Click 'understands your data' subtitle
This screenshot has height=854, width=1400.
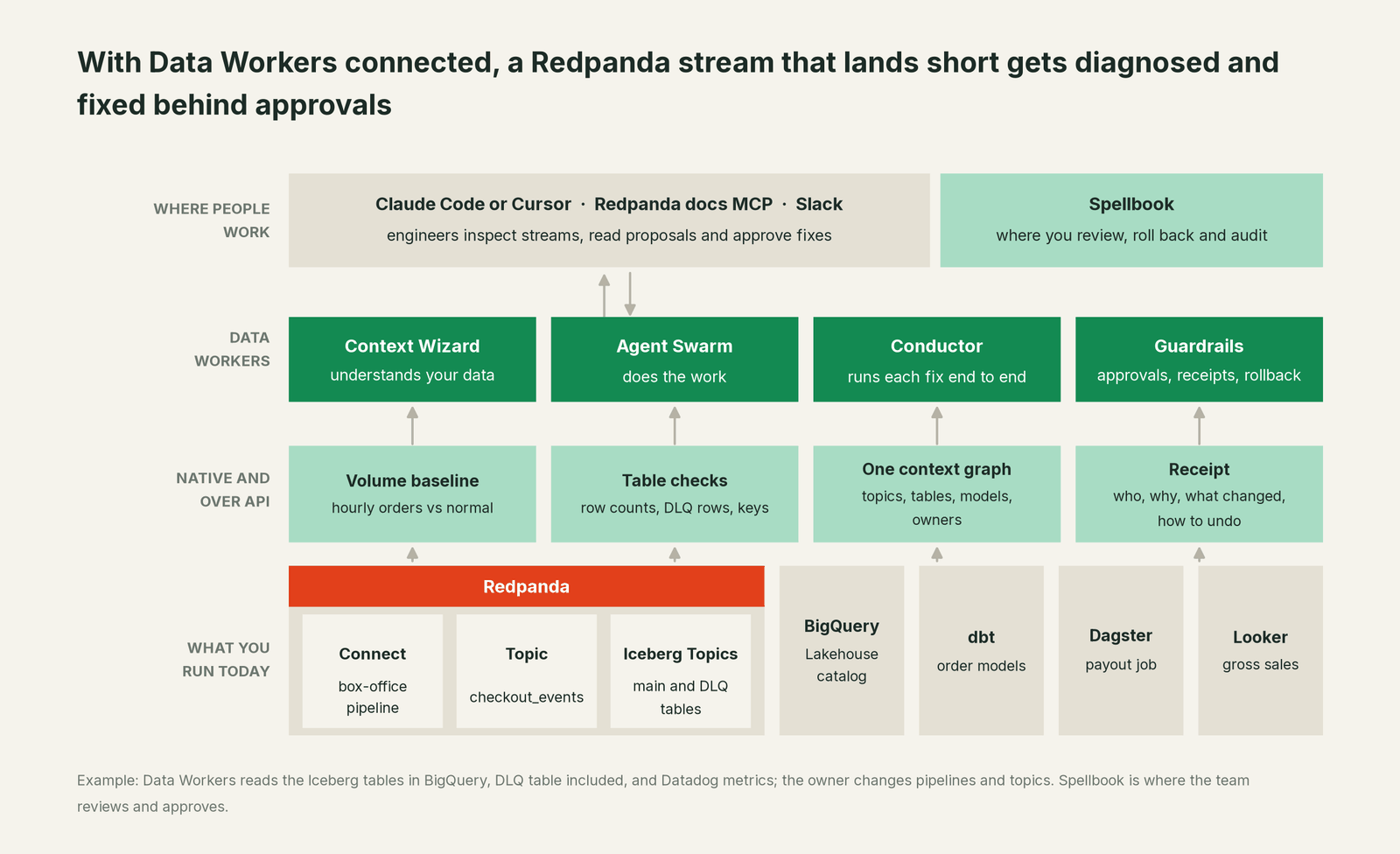(412, 375)
